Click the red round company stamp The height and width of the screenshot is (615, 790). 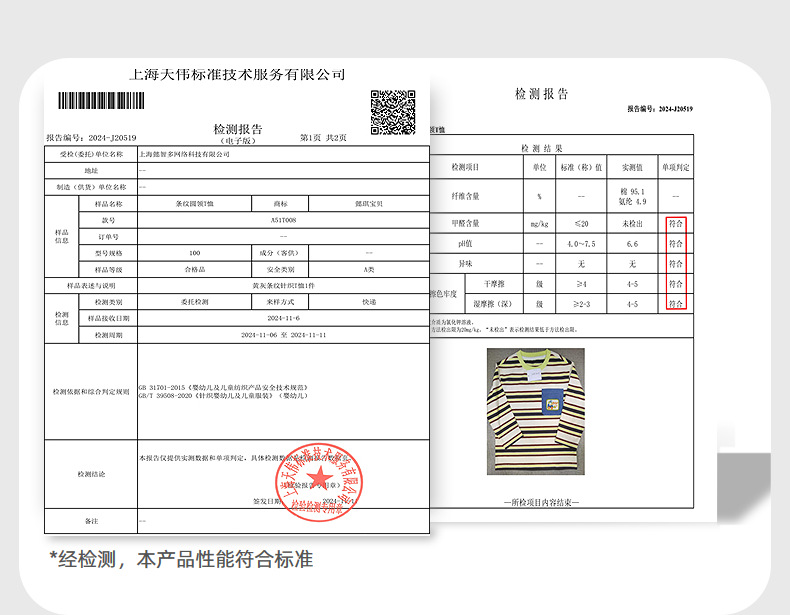318,482
